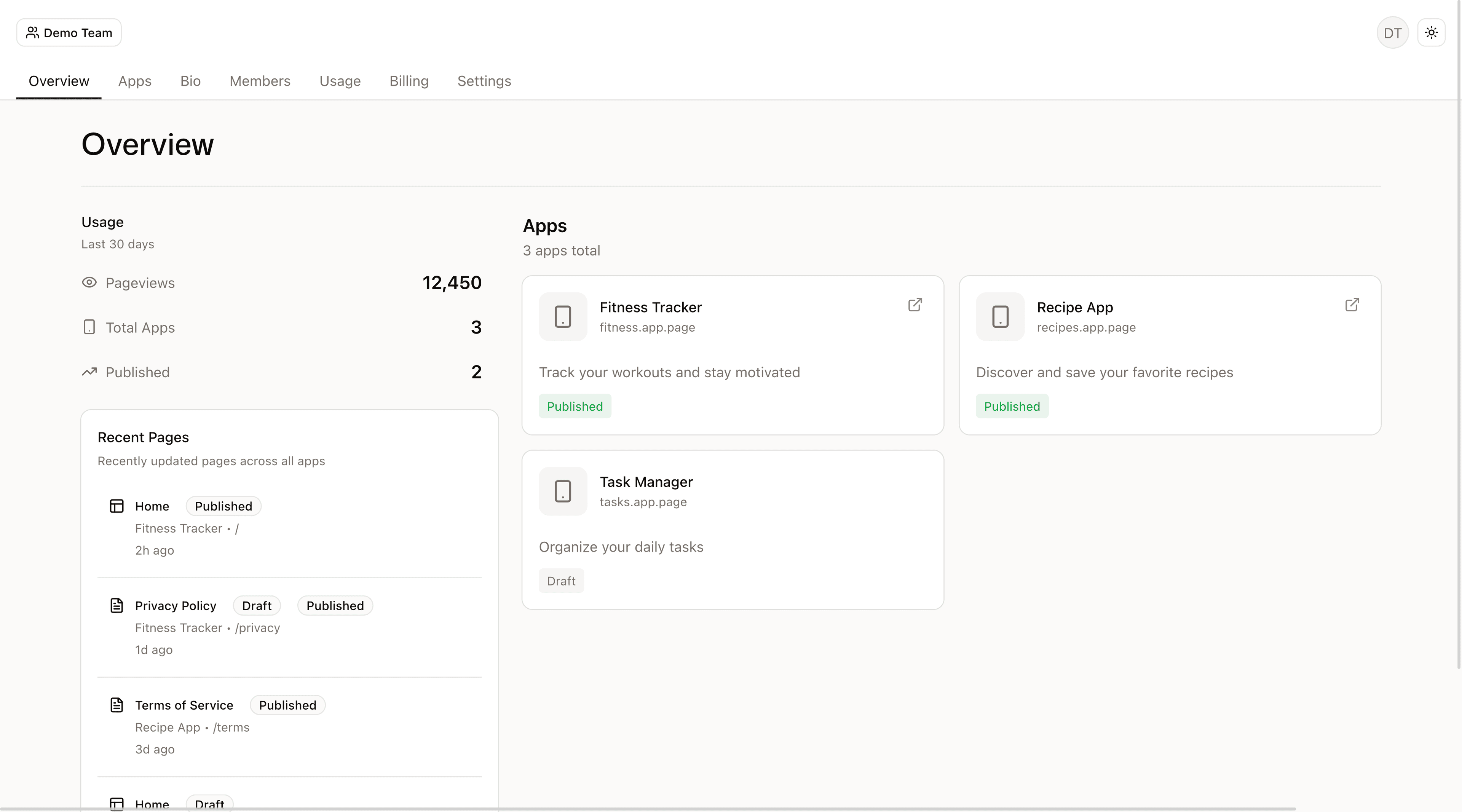This screenshot has width=1462, height=812.
Task: Click the Privacy Policy document icon
Action: pos(117,605)
